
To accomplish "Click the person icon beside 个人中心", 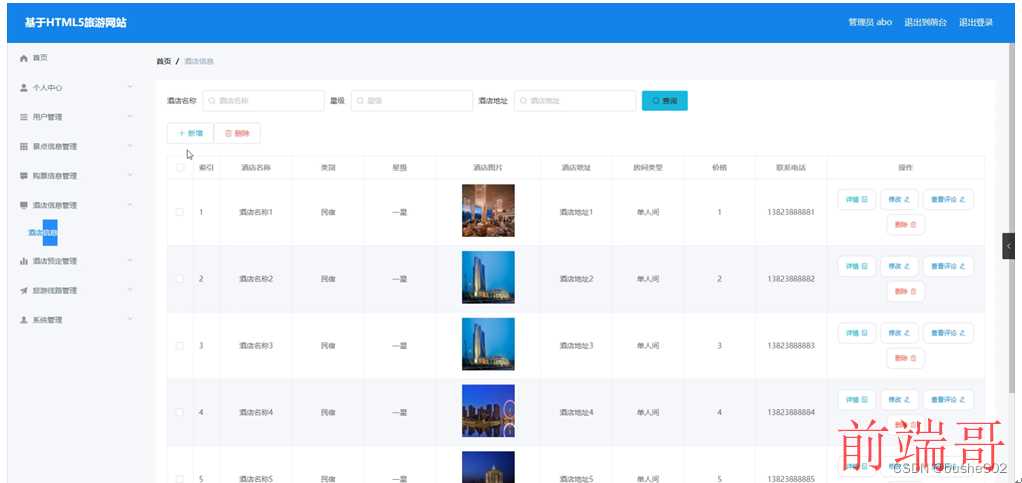I will (x=24, y=87).
